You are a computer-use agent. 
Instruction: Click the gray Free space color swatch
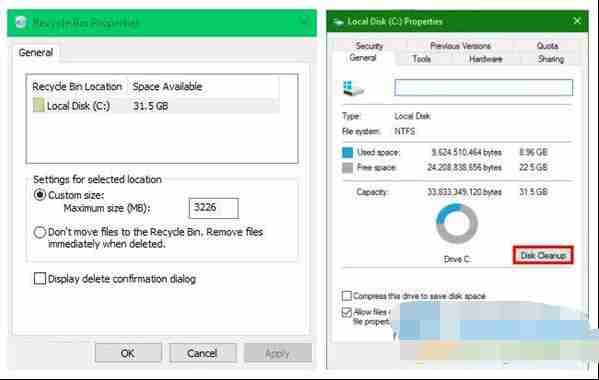(x=348, y=168)
